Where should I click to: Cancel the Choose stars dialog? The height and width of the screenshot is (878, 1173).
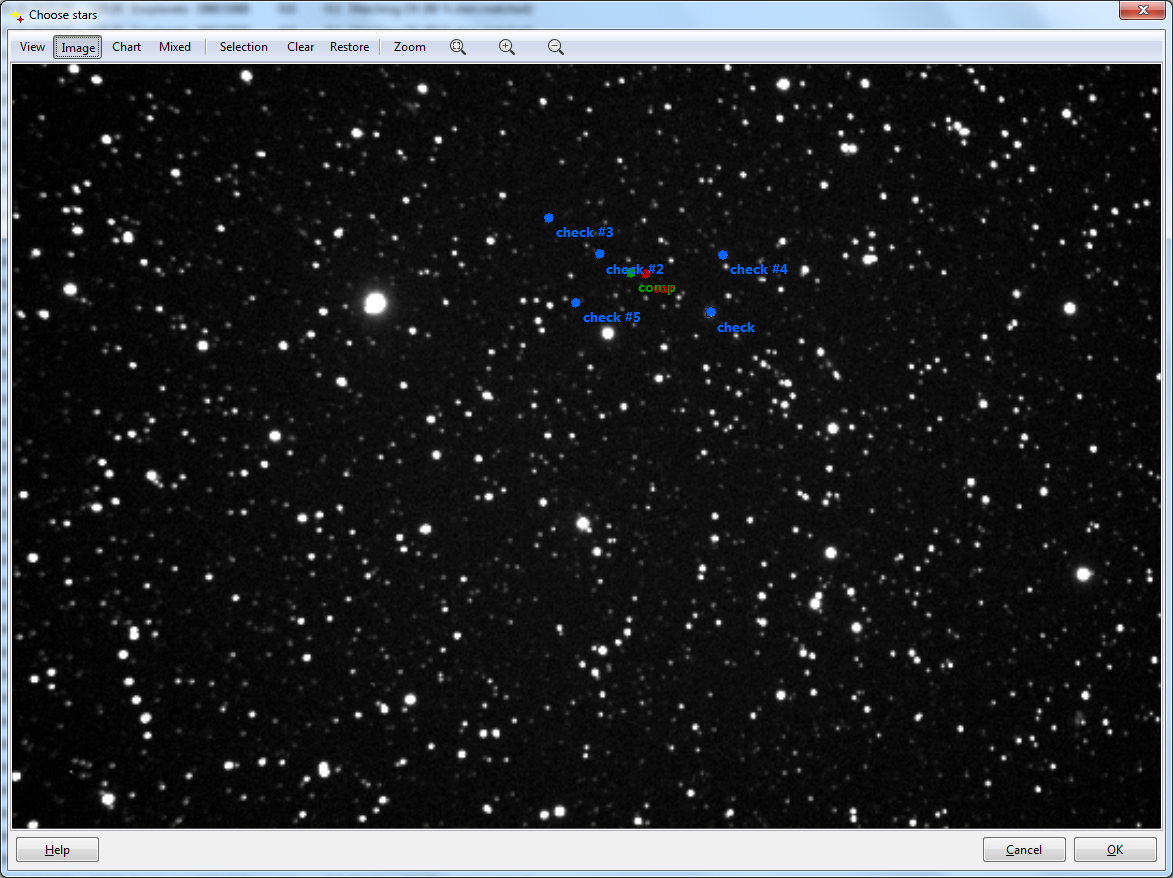(x=1024, y=850)
